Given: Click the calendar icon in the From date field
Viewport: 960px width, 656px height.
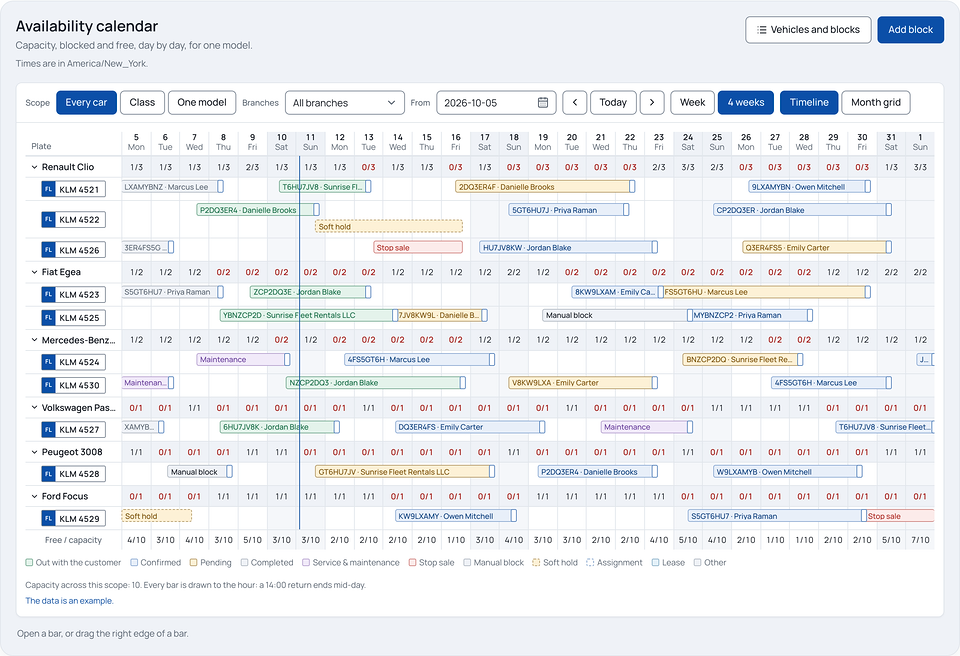Looking at the screenshot, I should [542, 102].
